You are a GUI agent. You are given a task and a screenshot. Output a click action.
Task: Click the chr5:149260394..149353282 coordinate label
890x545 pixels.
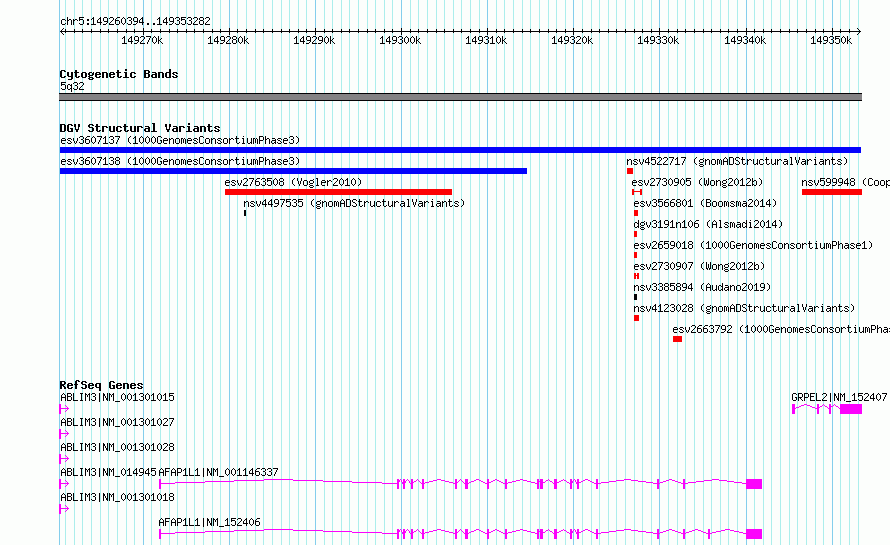(x=135, y=21)
